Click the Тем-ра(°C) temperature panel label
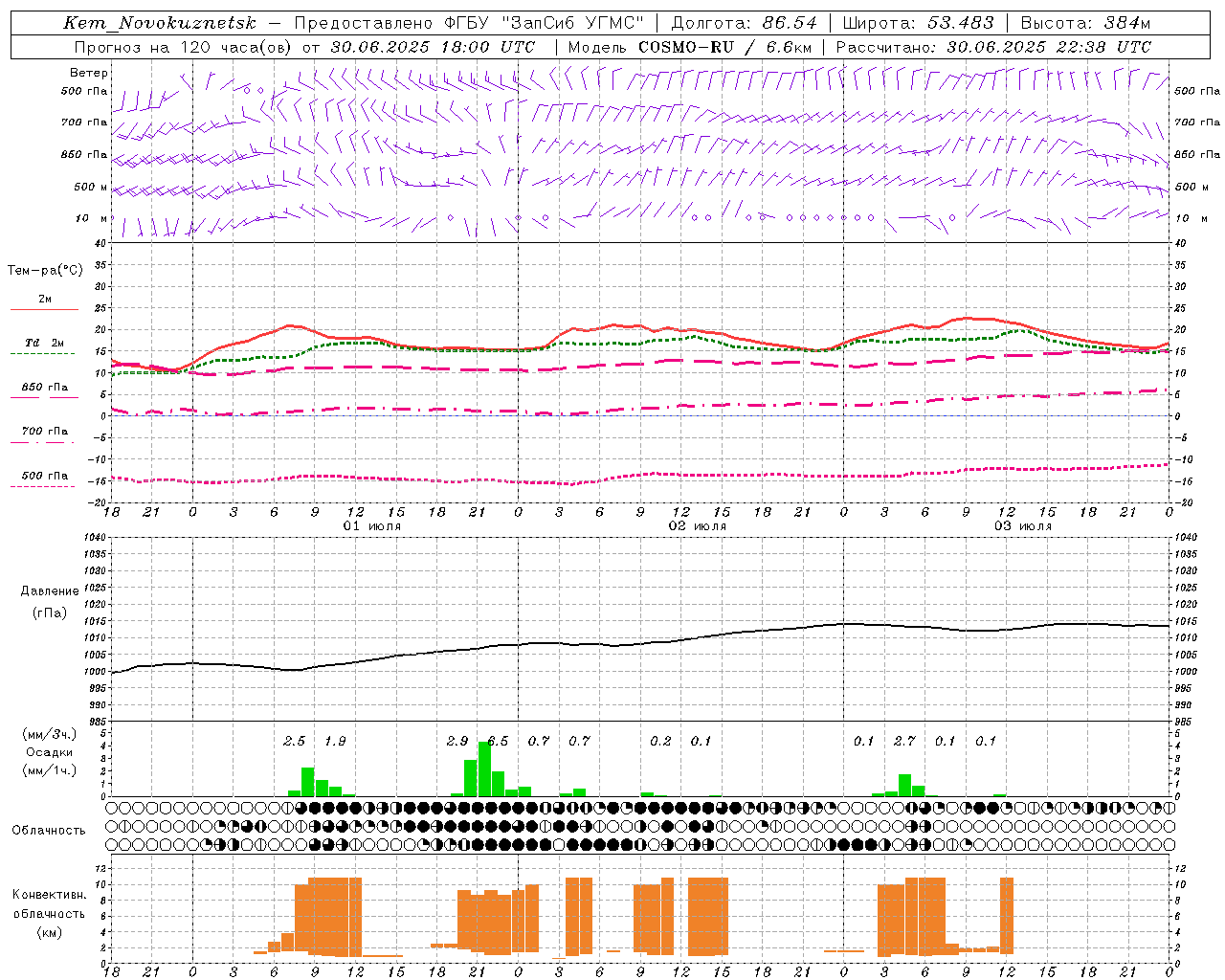The width and height of the screenshot is (1225, 980). pyautogui.click(x=45, y=271)
